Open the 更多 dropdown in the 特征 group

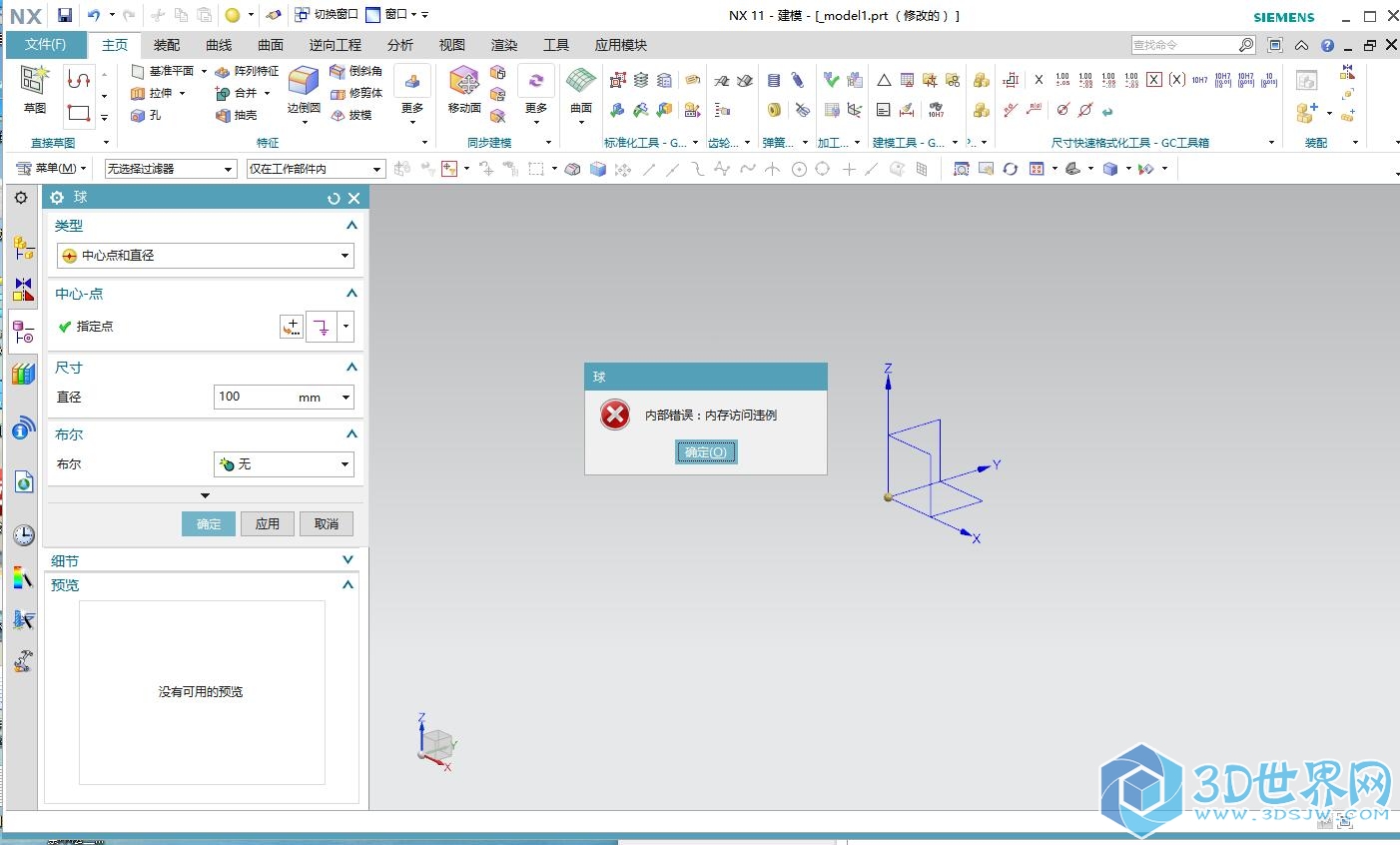click(412, 95)
